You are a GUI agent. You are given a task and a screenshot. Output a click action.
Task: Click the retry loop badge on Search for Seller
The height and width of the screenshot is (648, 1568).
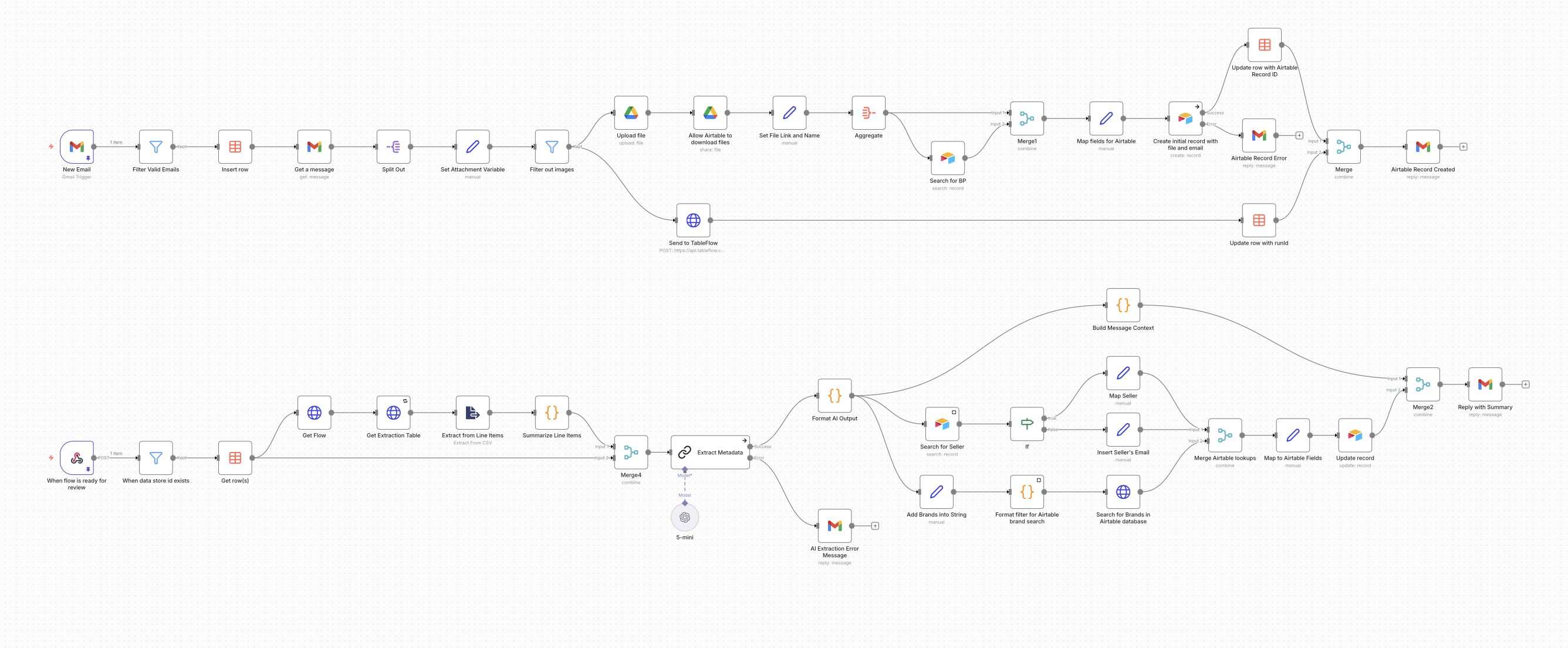(x=953, y=413)
